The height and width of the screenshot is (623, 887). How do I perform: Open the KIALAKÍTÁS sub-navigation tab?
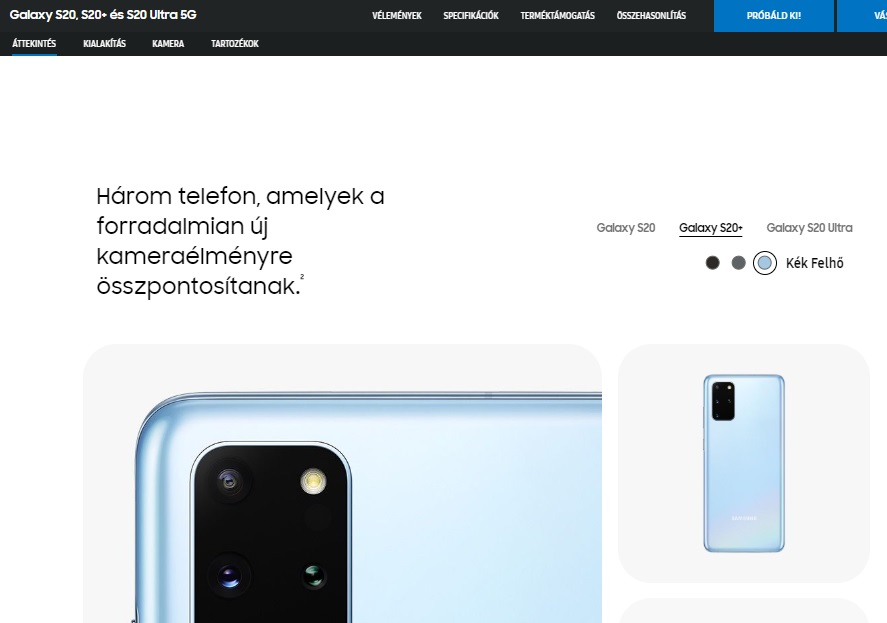point(104,44)
